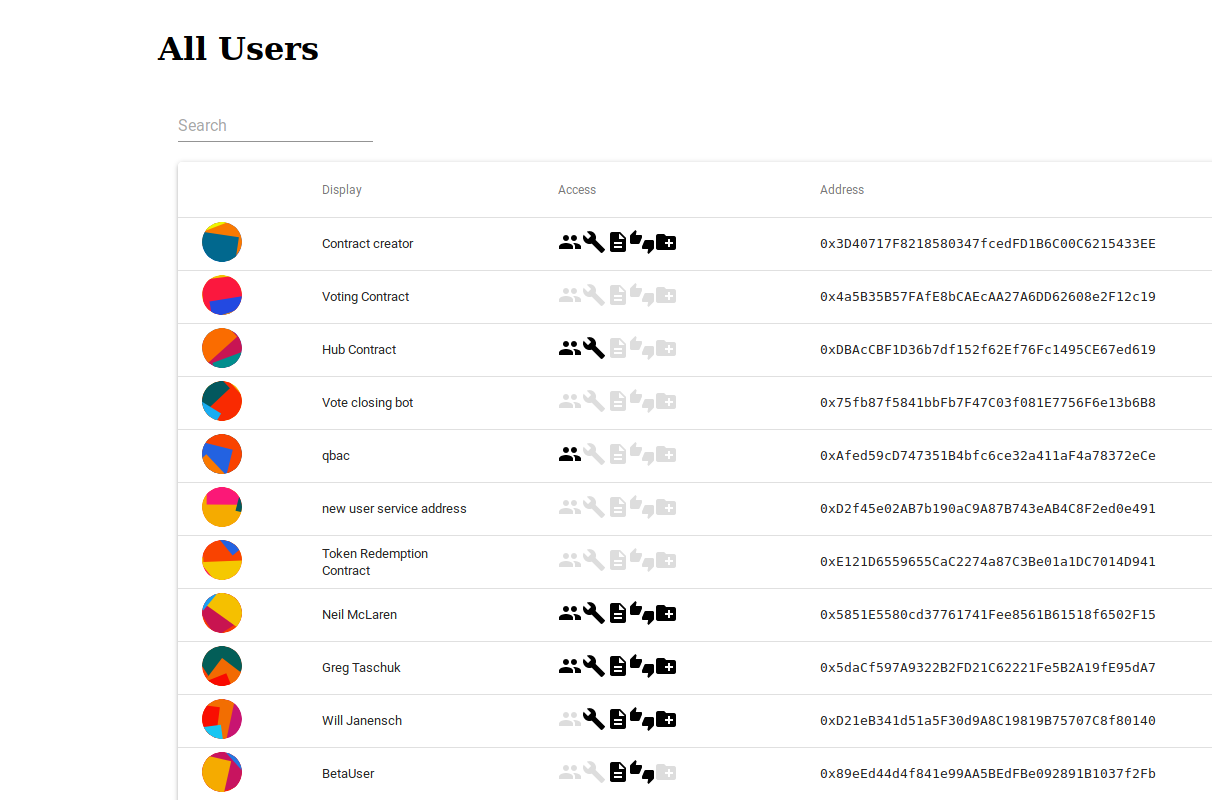The image size is (1212, 800).
Task: Click the Display column header
Action: tap(342, 190)
